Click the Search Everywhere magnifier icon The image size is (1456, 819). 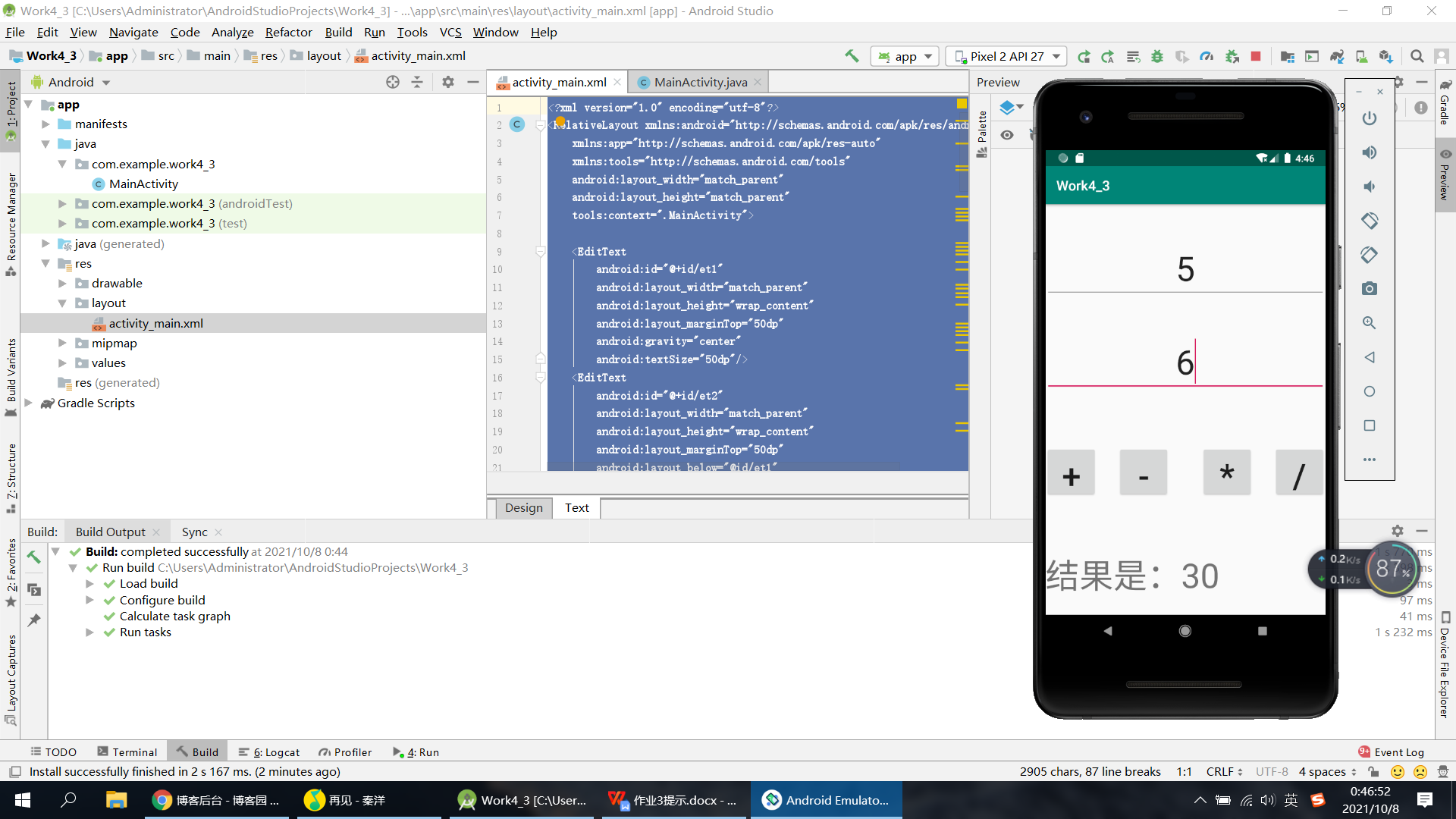pyautogui.click(x=1417, y=56)
